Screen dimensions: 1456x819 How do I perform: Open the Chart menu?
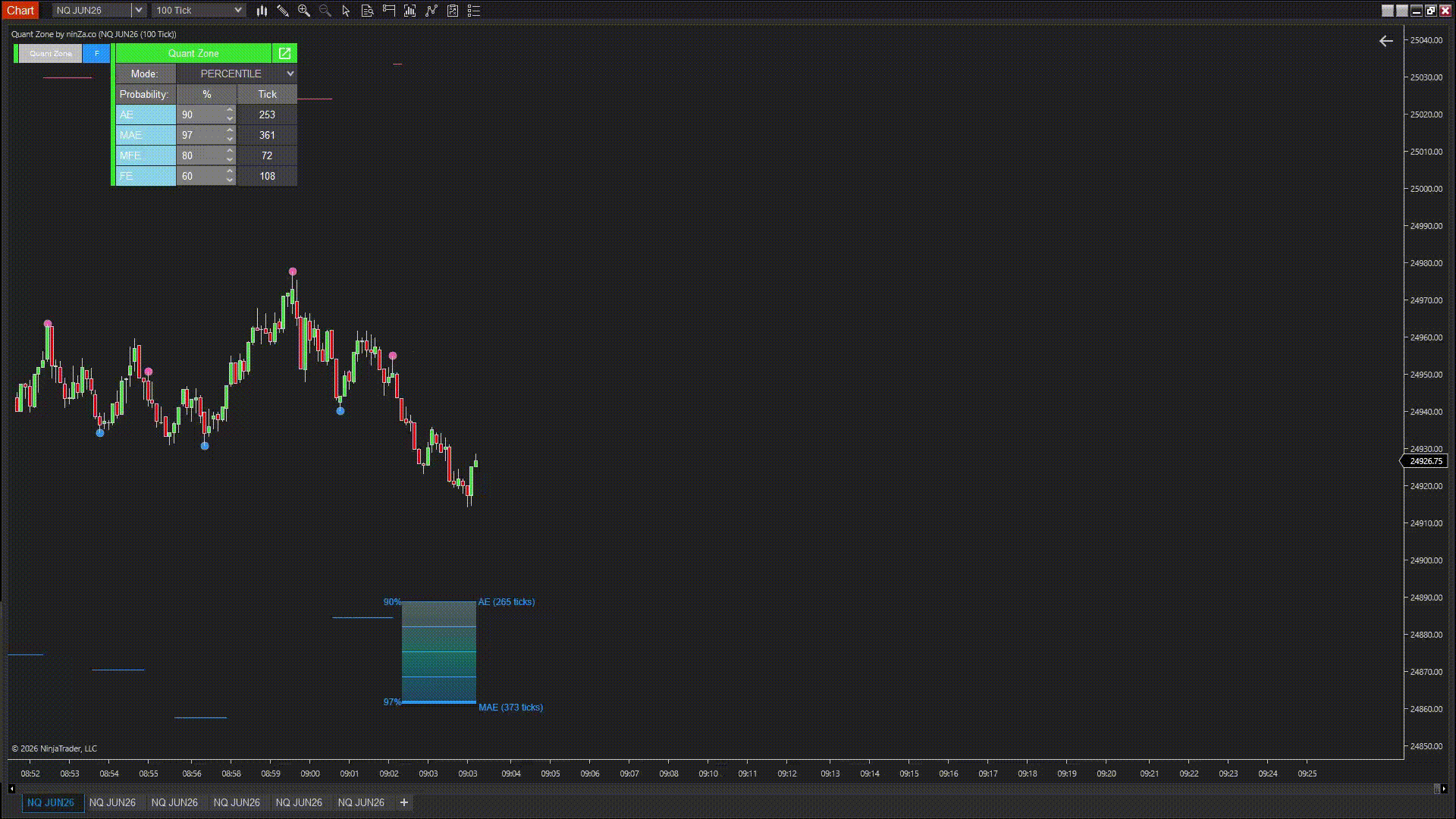click(20, 10)
